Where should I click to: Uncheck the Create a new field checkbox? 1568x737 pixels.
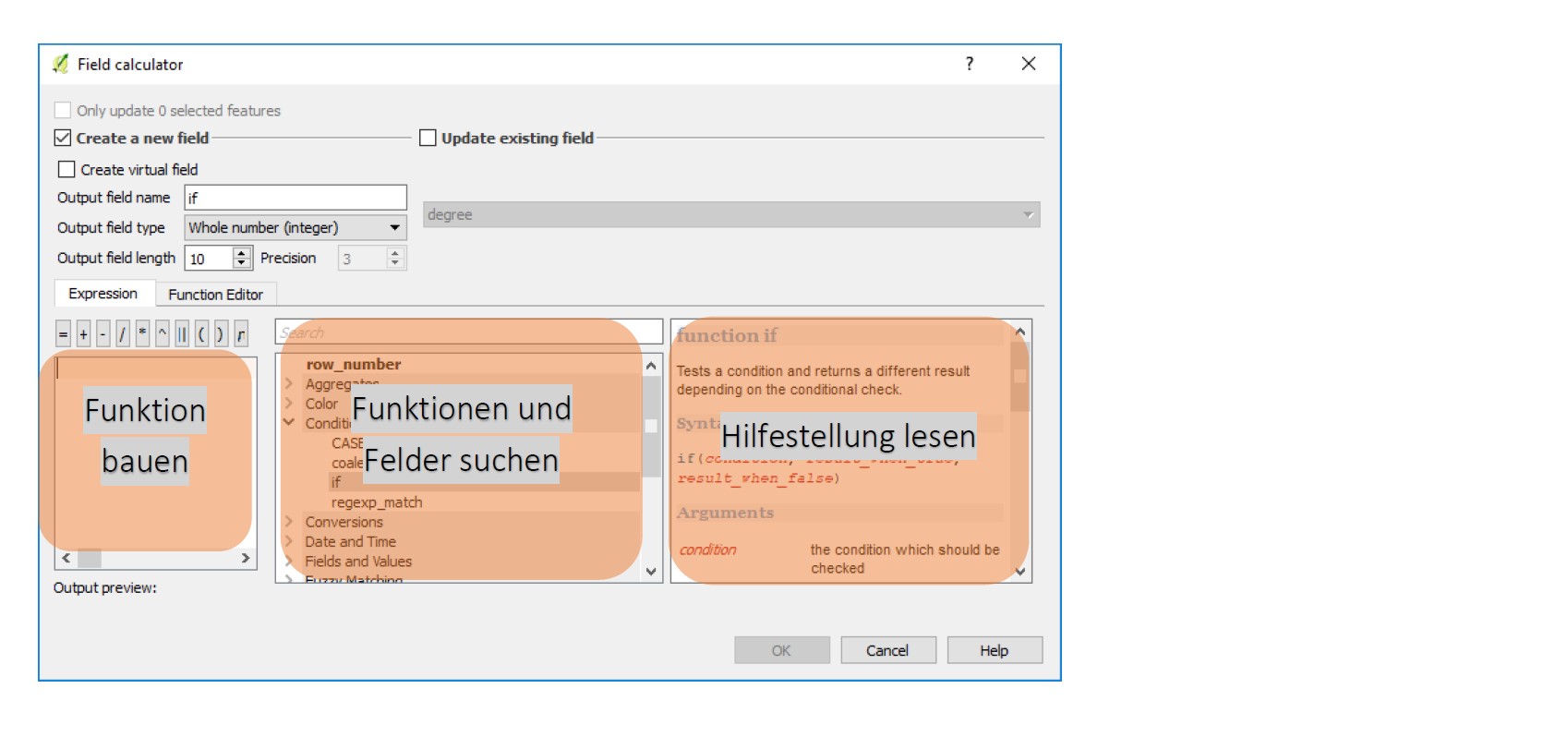point(63,139)
